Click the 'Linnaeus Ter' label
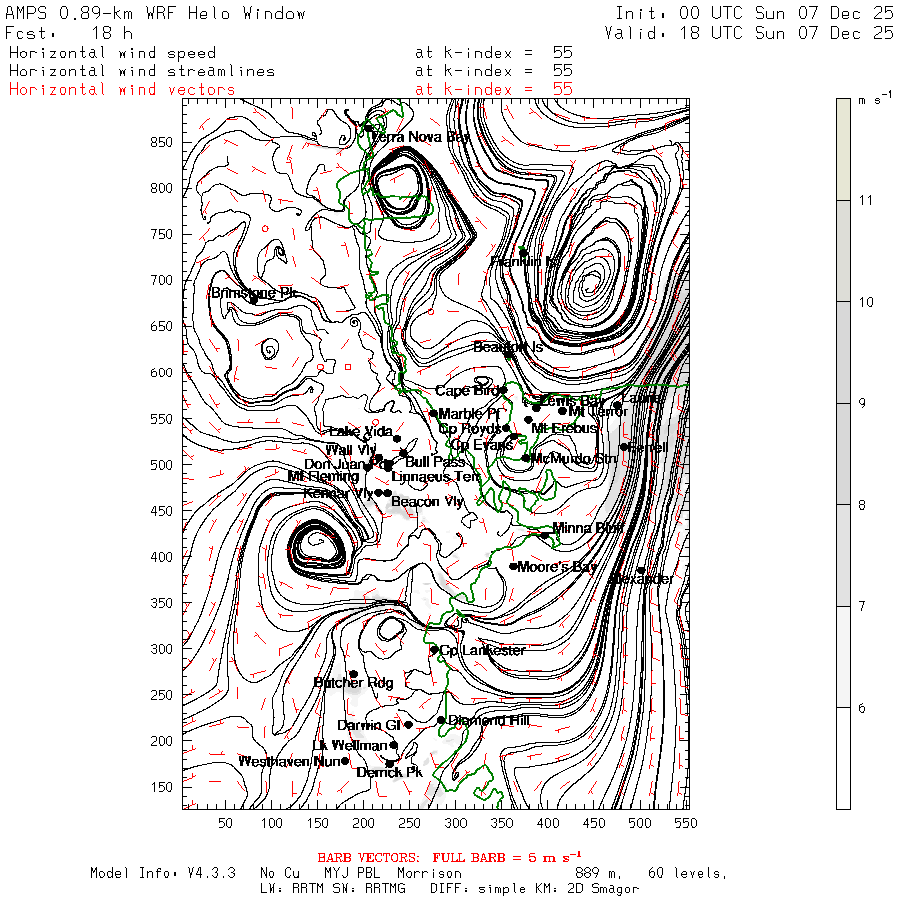This screenshot has height=900, width=900. click(435, 476)
